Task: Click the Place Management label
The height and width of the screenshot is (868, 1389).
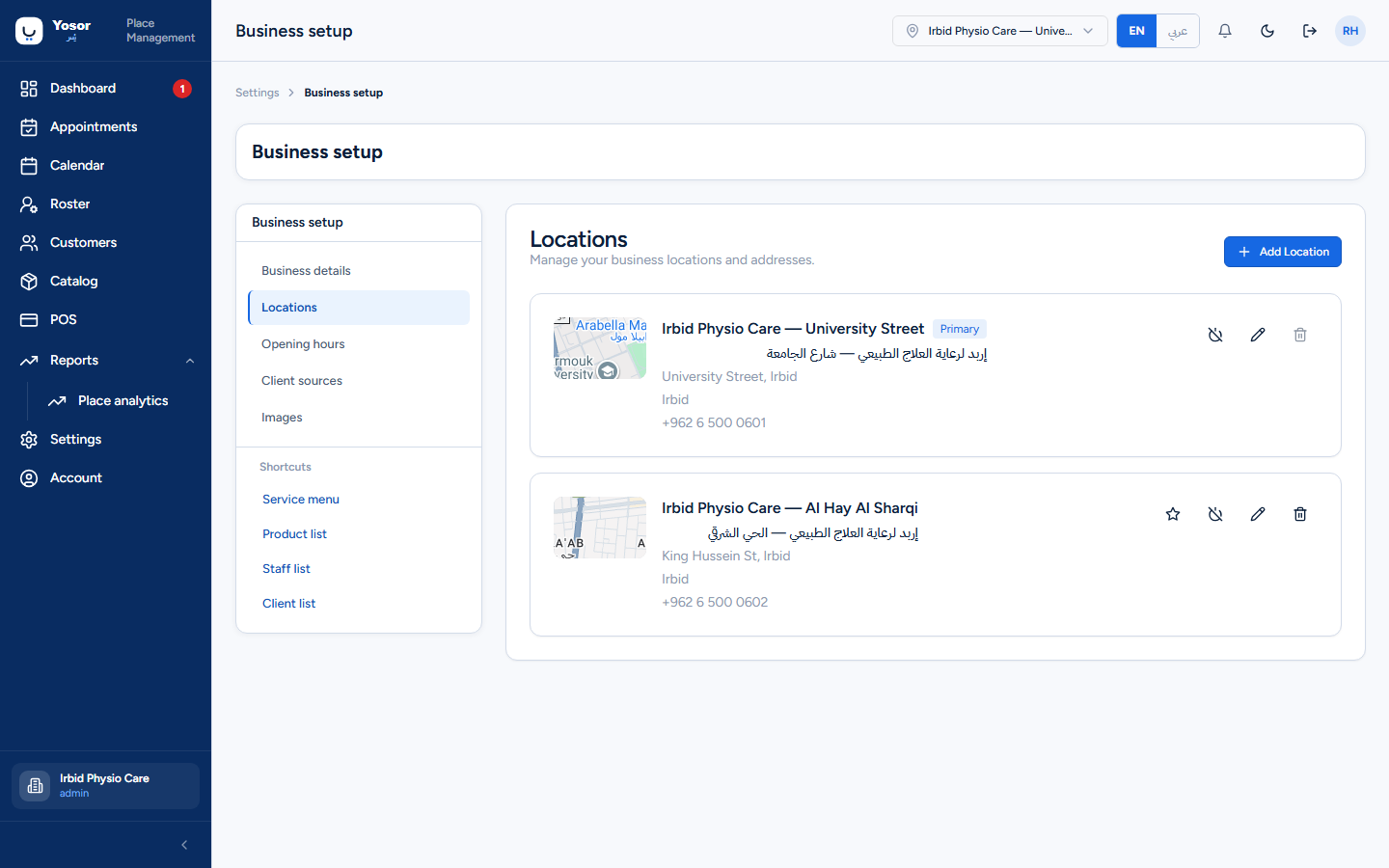Action: tap(160, 31)
